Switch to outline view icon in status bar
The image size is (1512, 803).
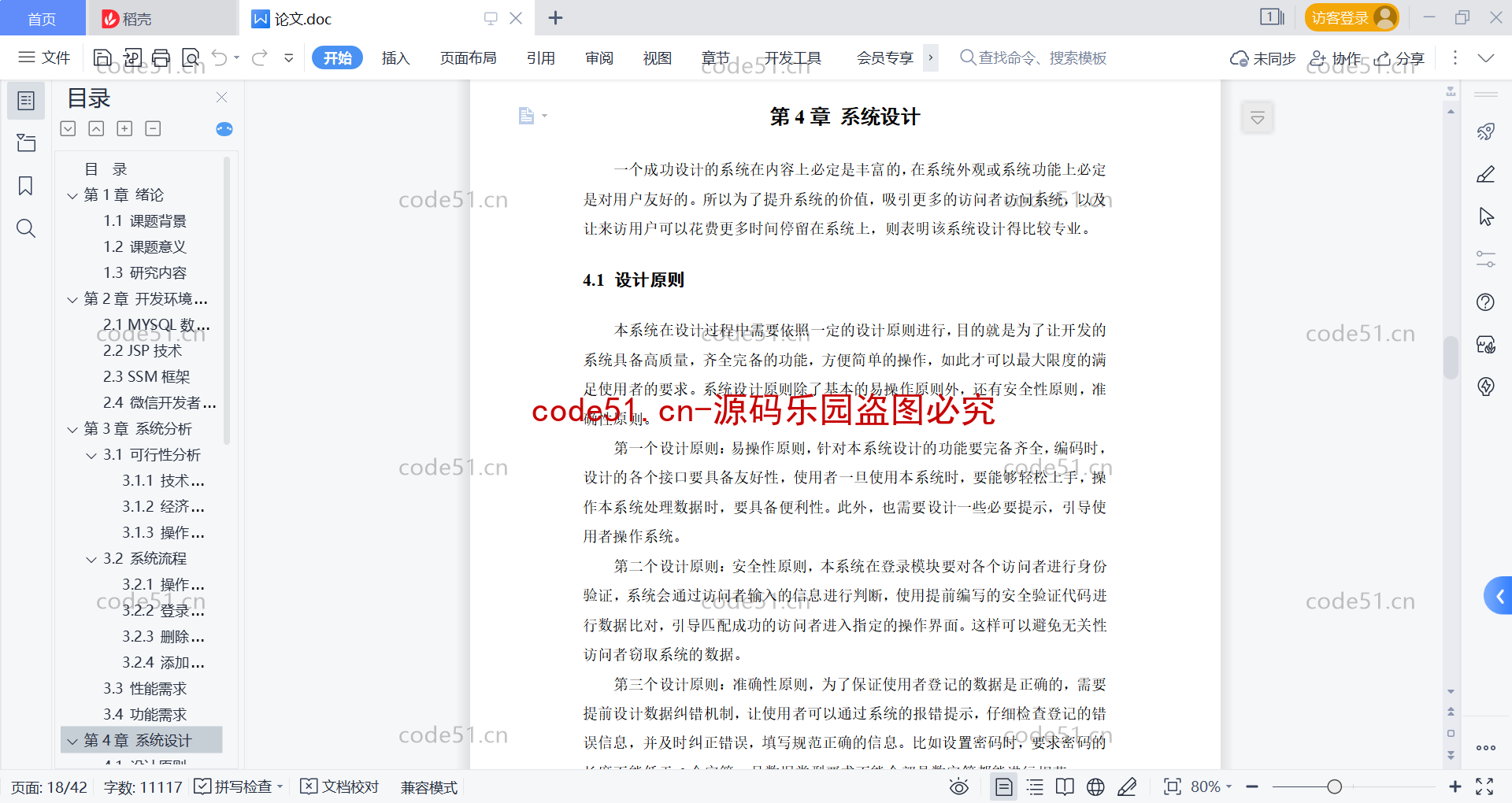tap(1035, 786)
